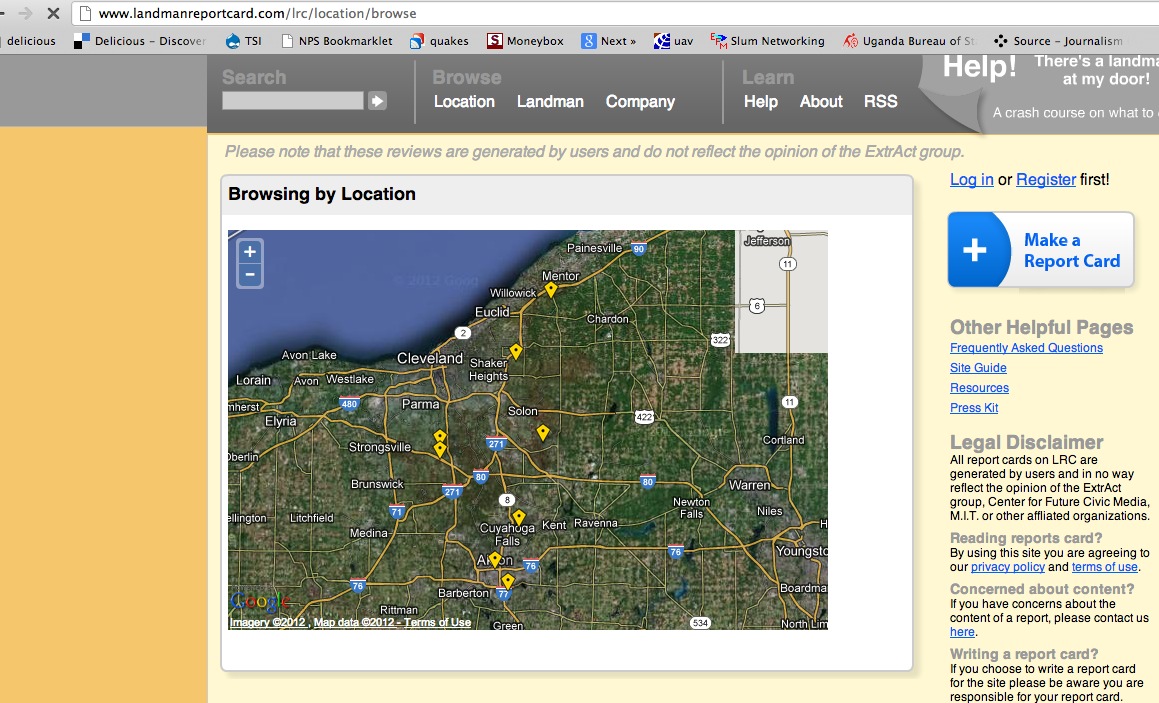
Task: Open Frequently Asked Questions
Action: pyautogui.click(x=1026, y=347)
